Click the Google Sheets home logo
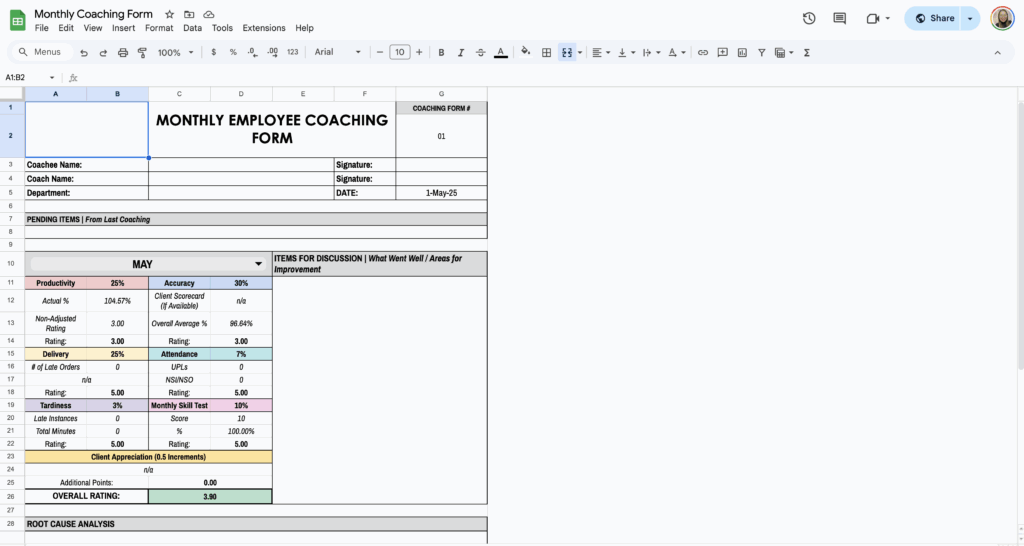1024x546 pixels. [x=18, y=20]
